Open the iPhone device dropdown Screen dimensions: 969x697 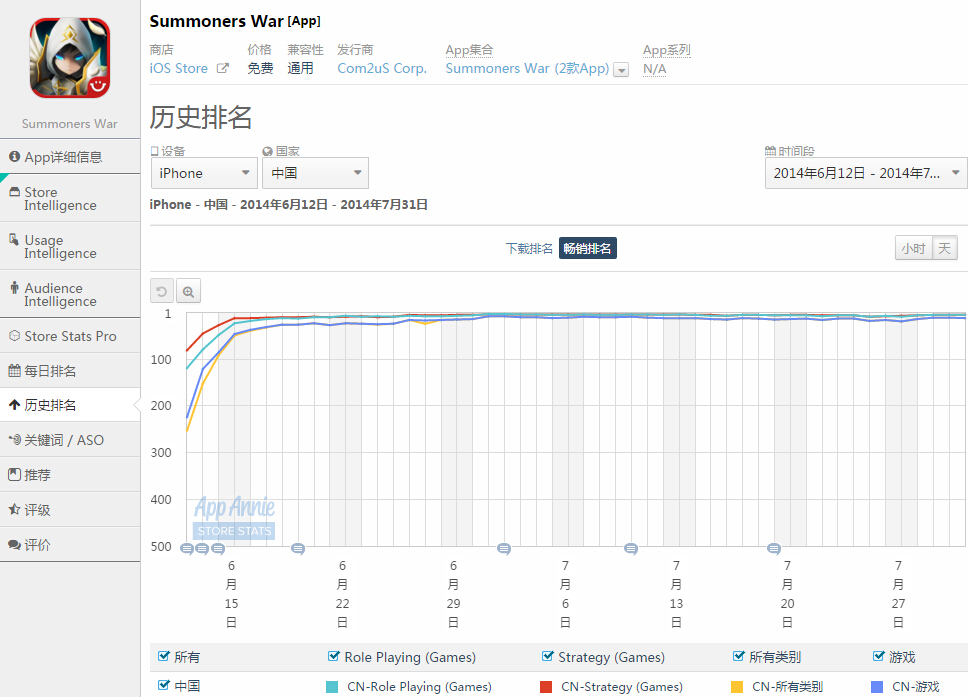[x=204, y=173]
